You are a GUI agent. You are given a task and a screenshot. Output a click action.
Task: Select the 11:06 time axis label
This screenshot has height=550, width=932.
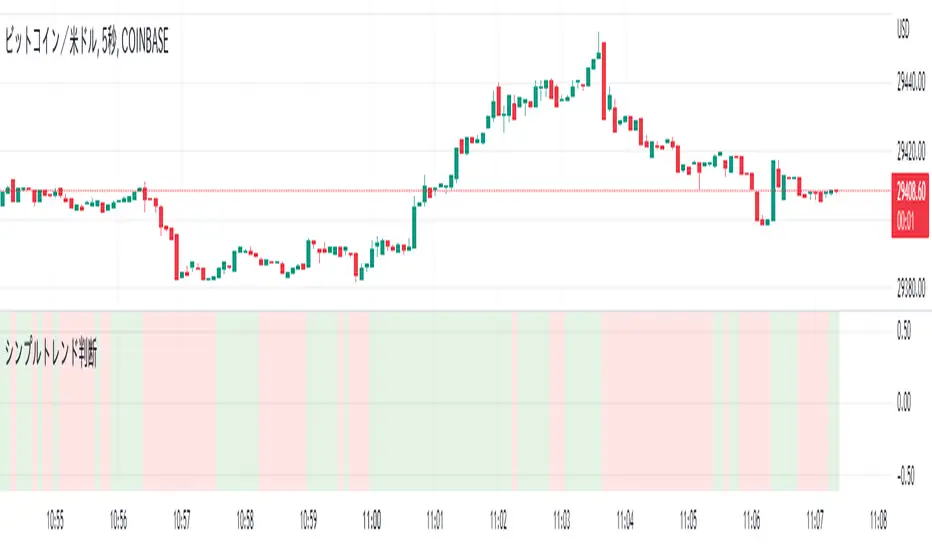point(752,520)
